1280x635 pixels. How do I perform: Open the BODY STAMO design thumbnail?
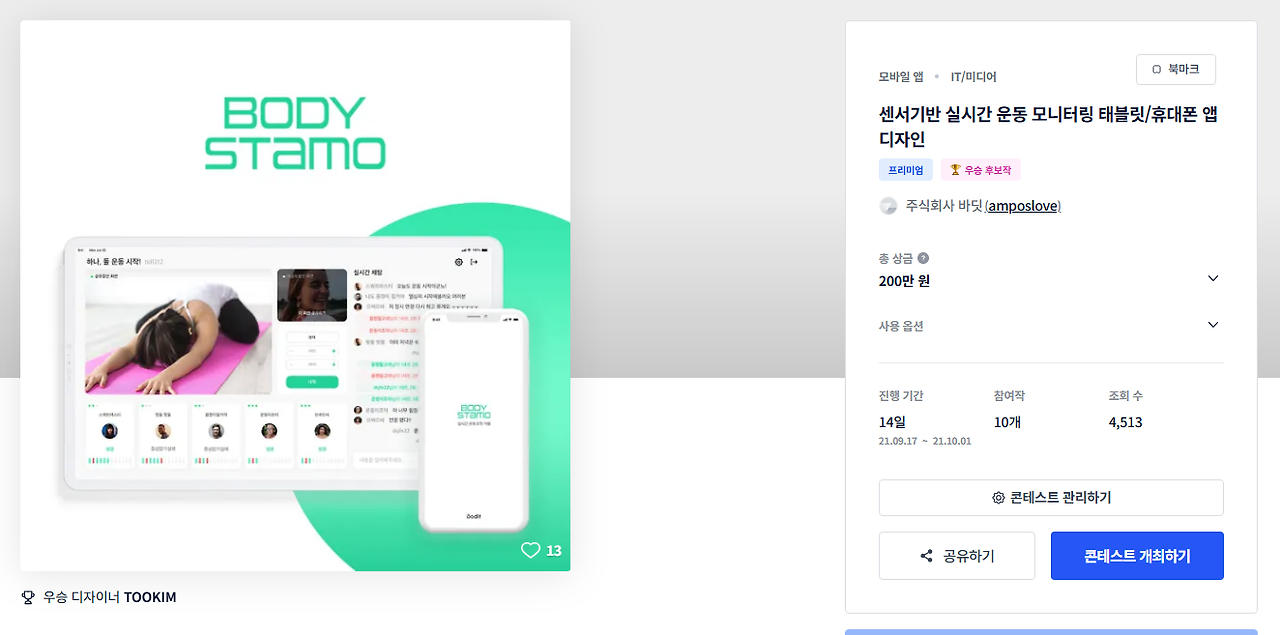coord(295,296)
